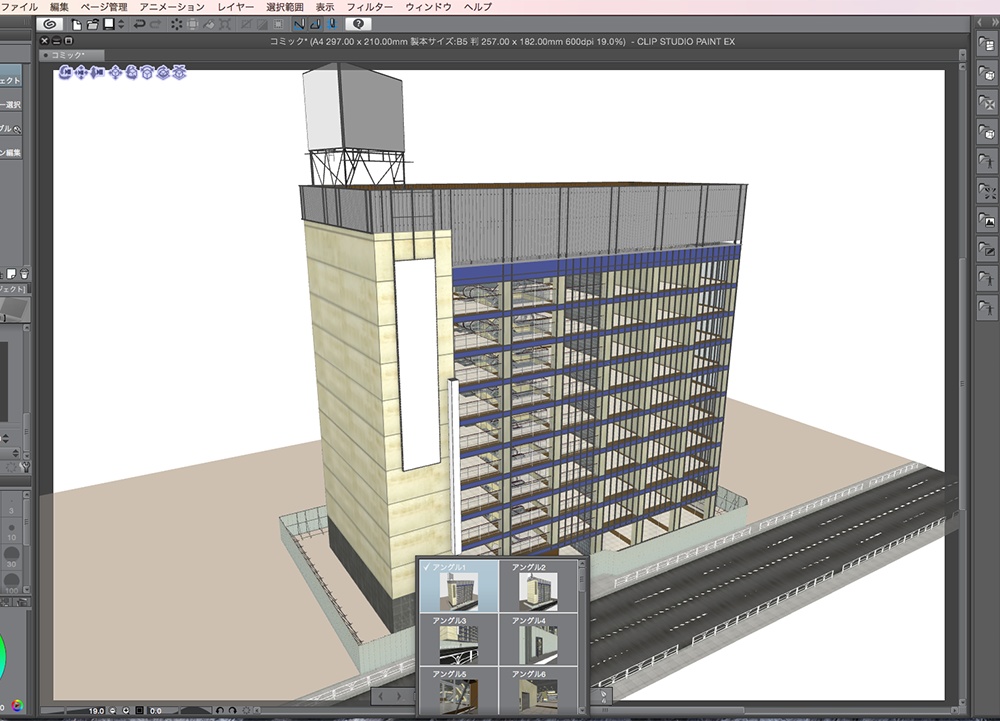Open the brush pen material folder icon

987,249
